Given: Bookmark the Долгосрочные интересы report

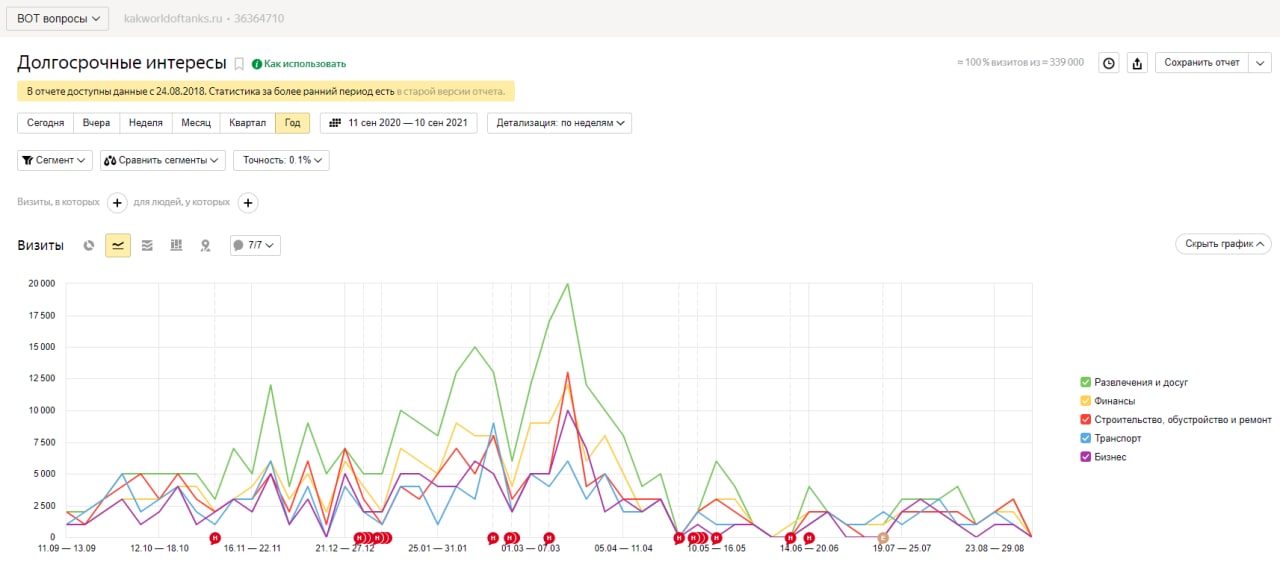Looking at the screenshot, I should pos(239,64).
